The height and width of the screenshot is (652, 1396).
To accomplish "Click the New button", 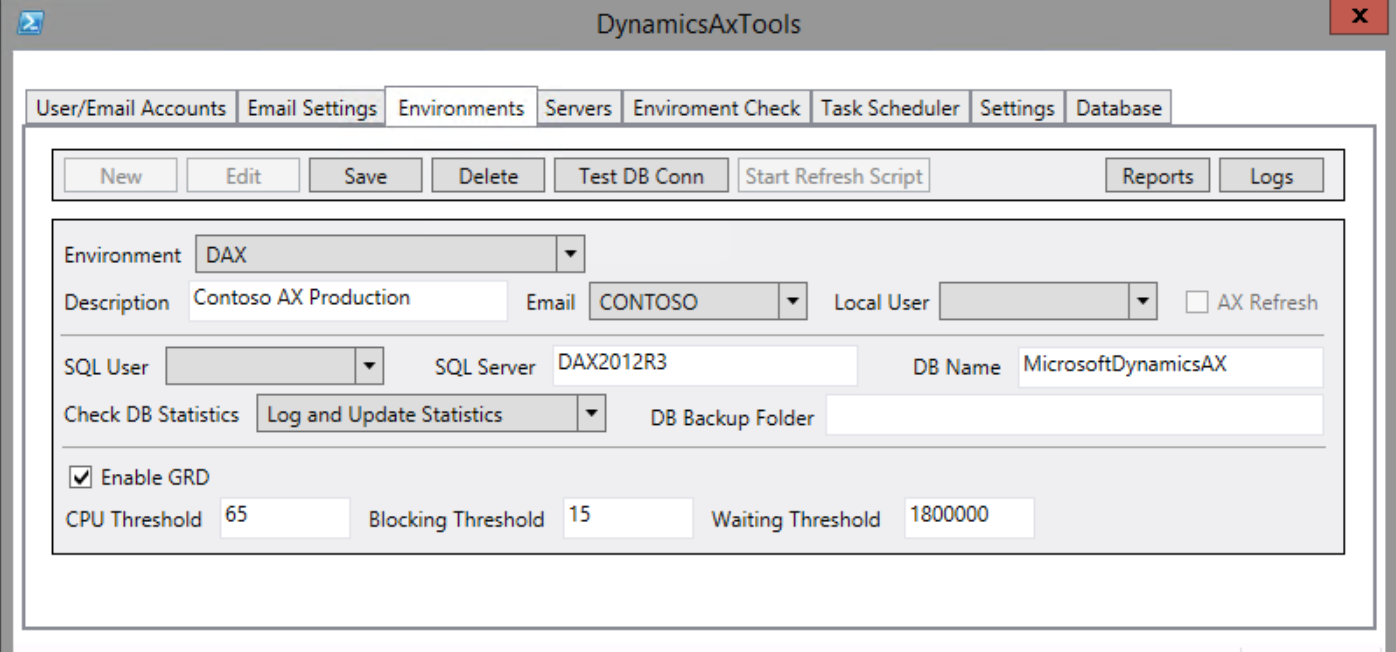I will click(121, 176).
